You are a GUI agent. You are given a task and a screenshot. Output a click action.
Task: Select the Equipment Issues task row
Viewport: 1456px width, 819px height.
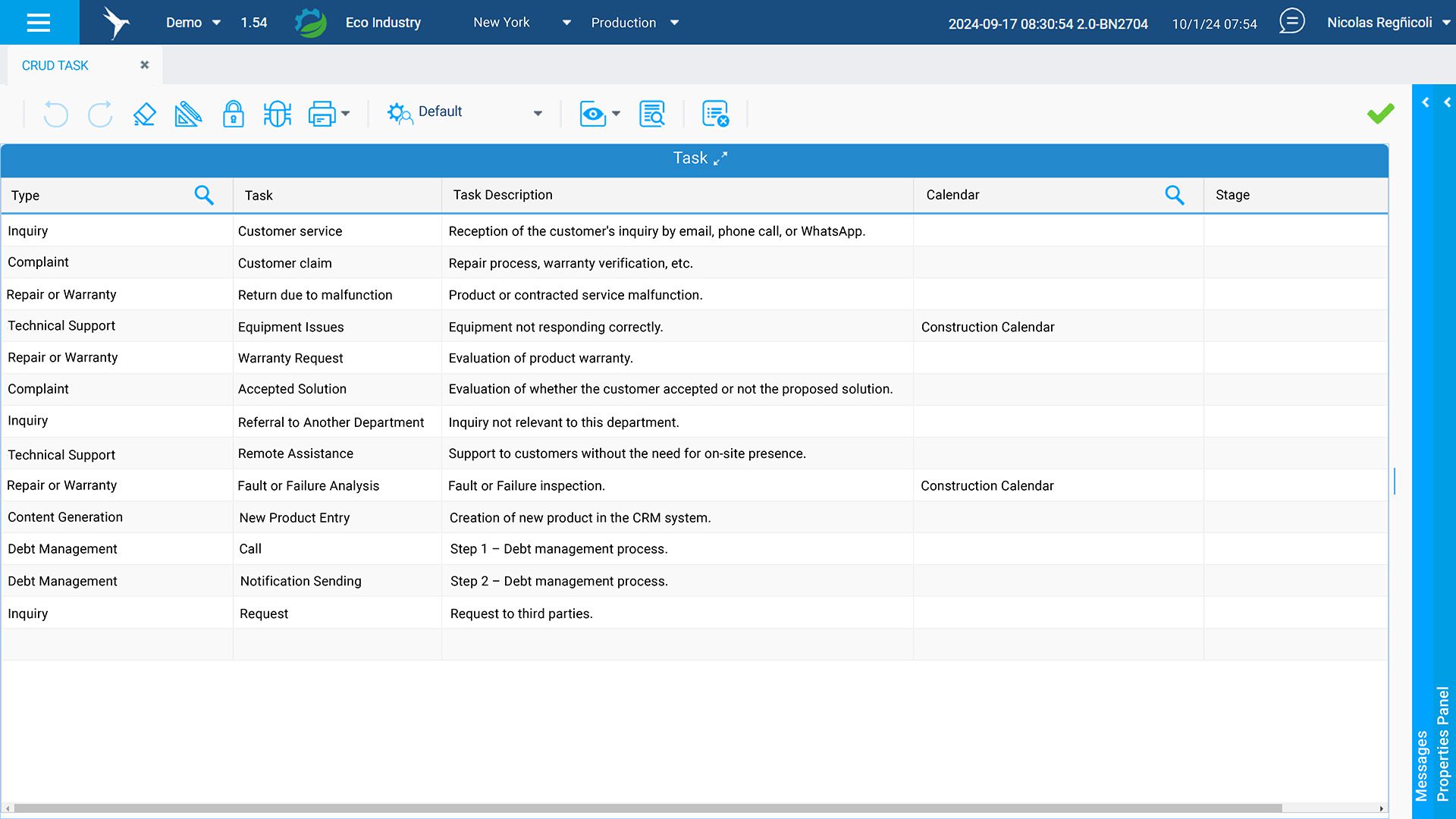pyautogui.click(x=290, y=327)
